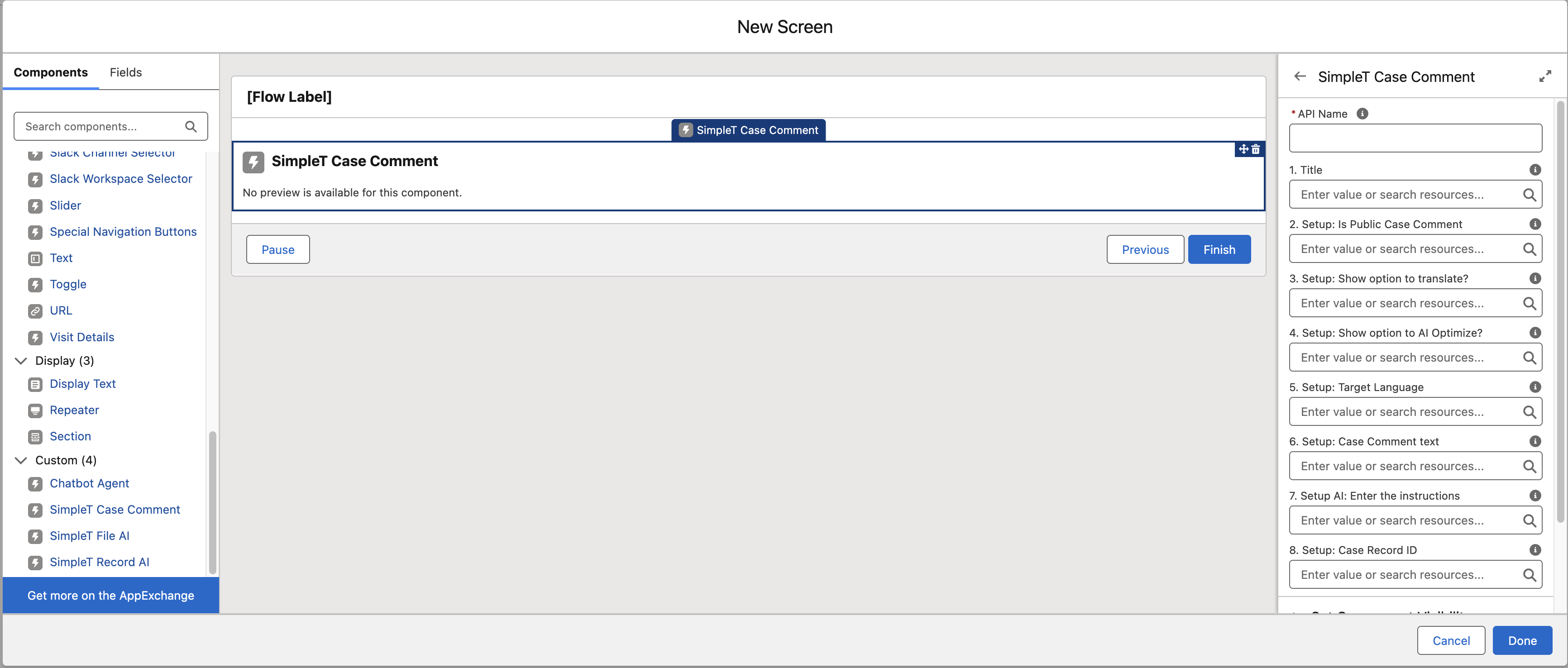This screenshot has width=1568, height=668.
Task: Delete the SimpleT Case Comment component via trash icon
Action: point(1256,149)
